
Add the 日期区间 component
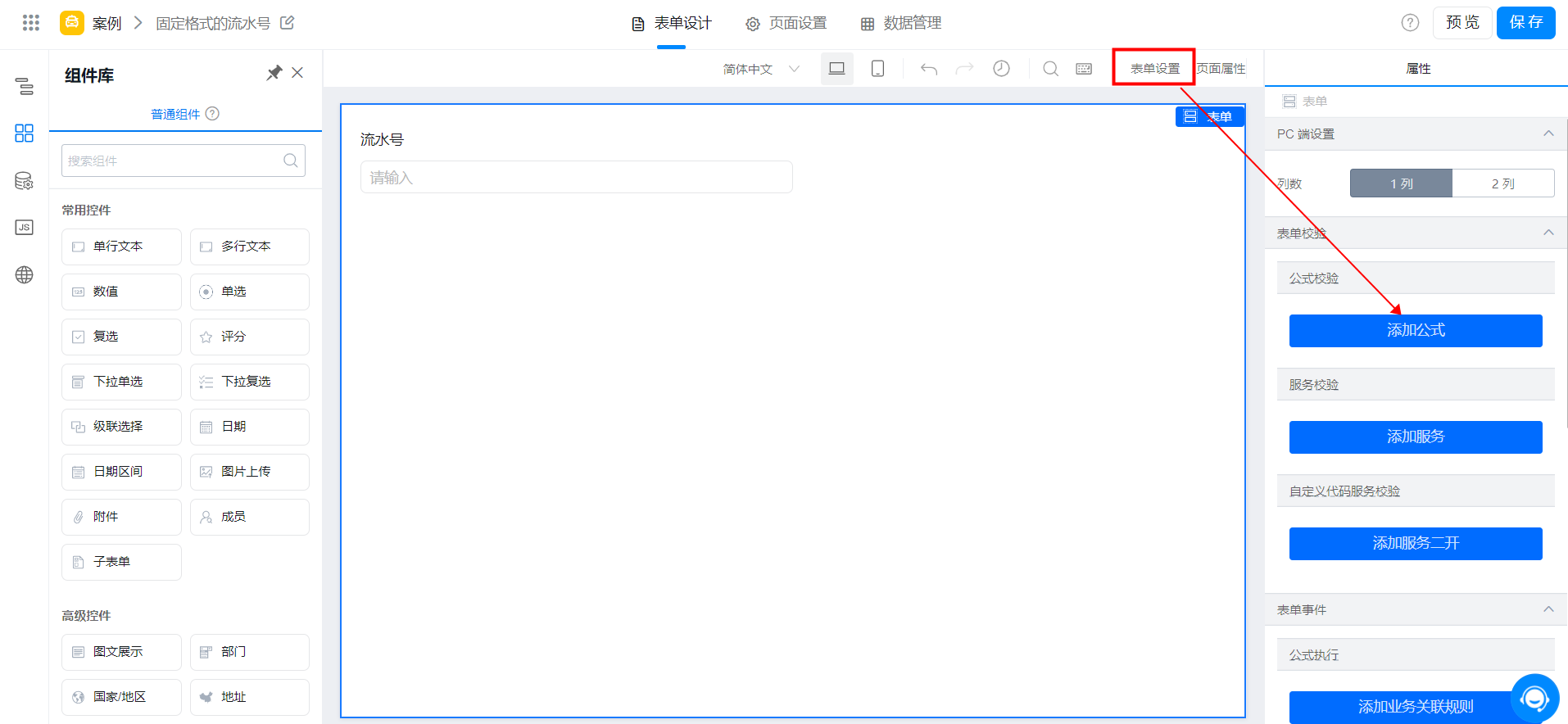click(x=121, y=472)
